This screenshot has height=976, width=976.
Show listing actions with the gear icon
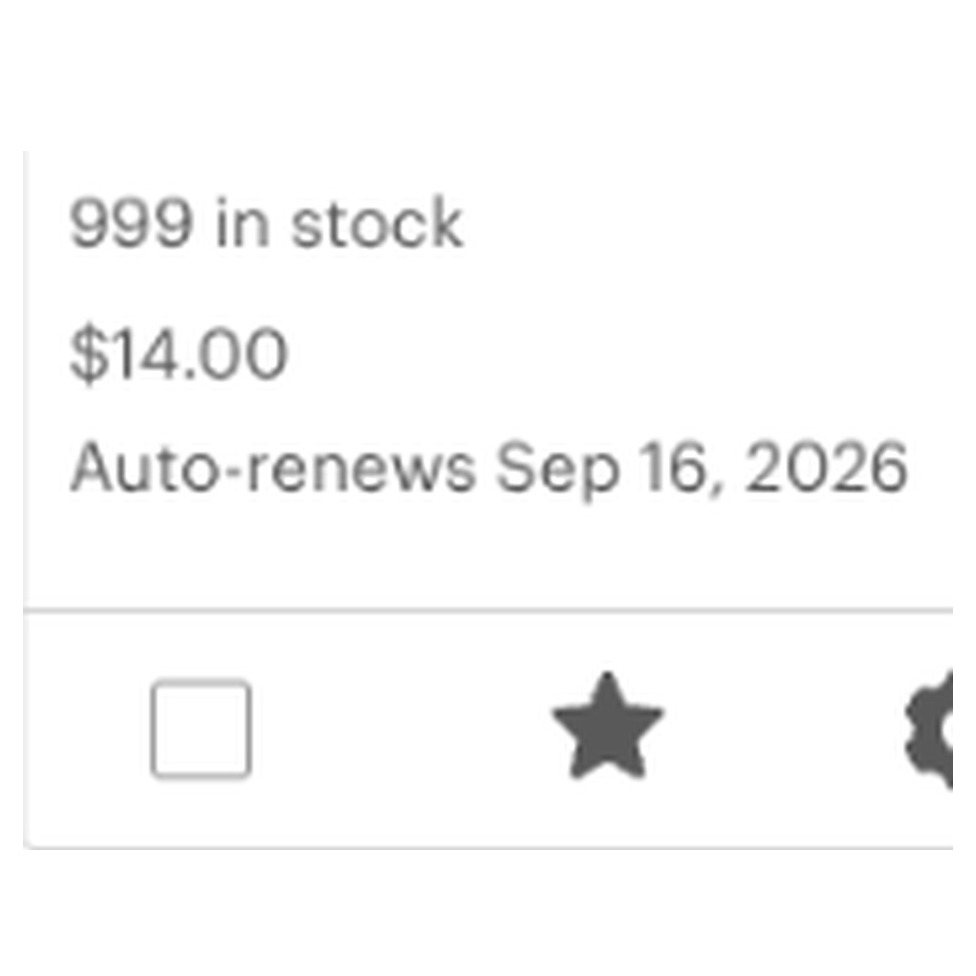pyautogui.click(x=929, y=729)
